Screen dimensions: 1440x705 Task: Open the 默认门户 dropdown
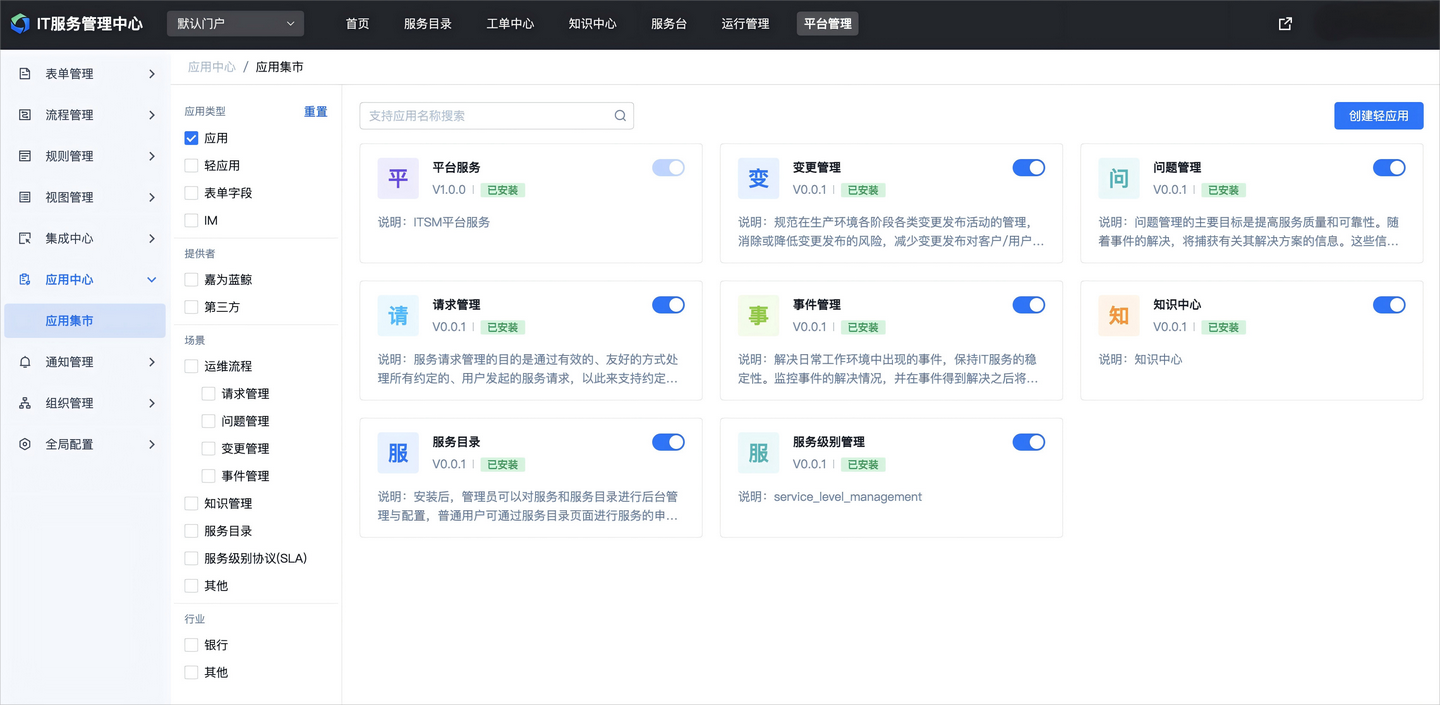click(234, 23)
